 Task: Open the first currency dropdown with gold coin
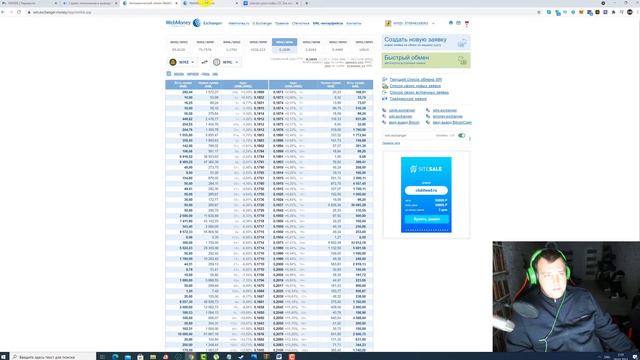pyautogui.click(x=182, y=62)
